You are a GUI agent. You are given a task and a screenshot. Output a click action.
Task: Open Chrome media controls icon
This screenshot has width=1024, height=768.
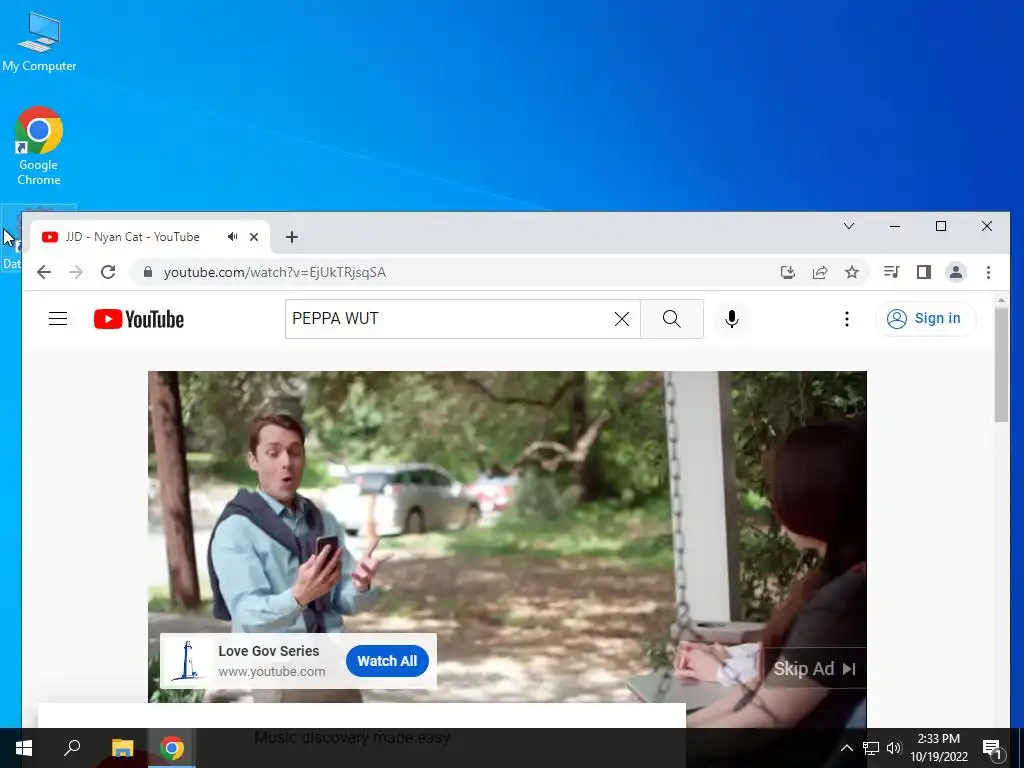pos(891,272)
